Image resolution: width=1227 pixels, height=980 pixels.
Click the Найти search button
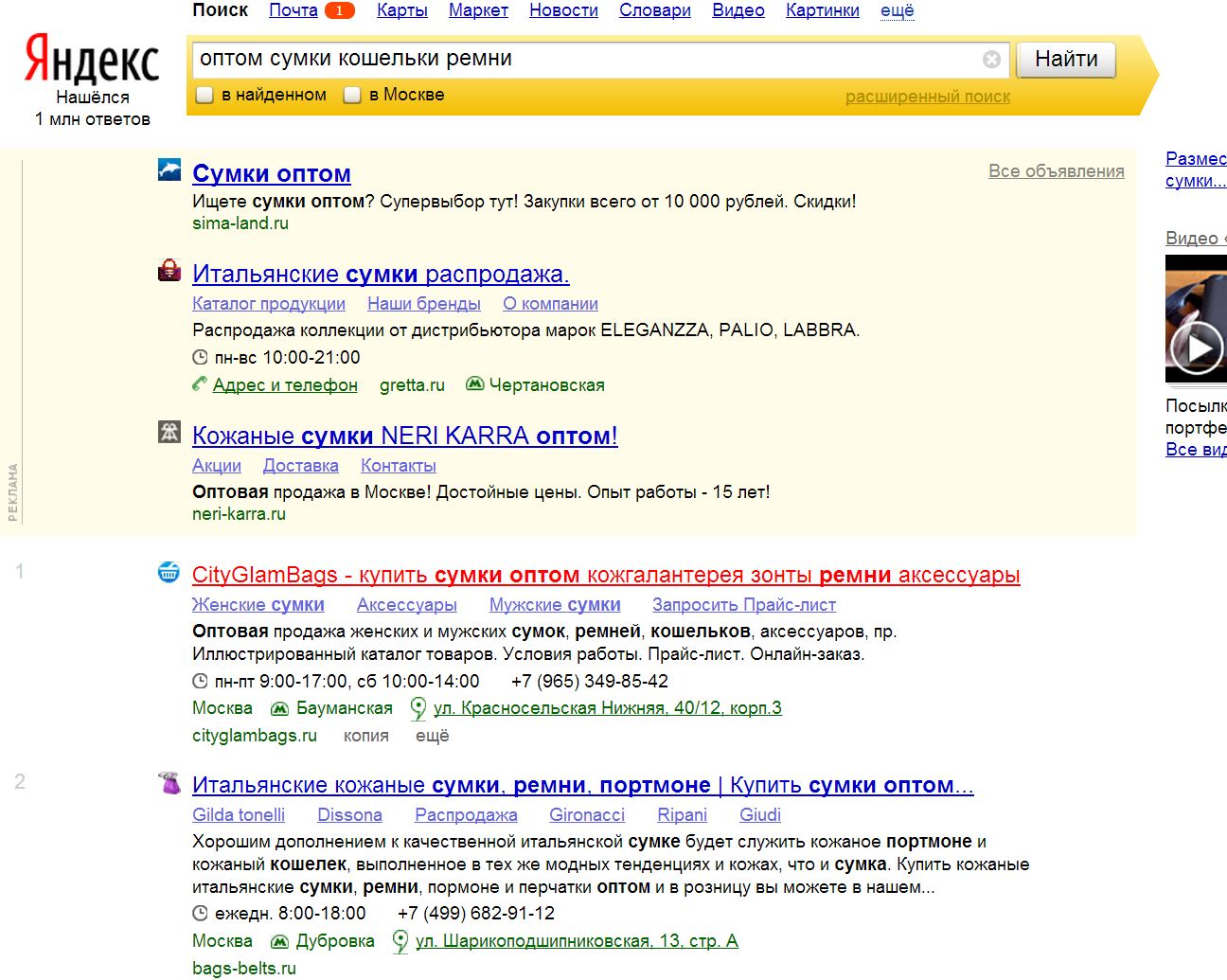pyautogui.click(x=1066, y=60)
